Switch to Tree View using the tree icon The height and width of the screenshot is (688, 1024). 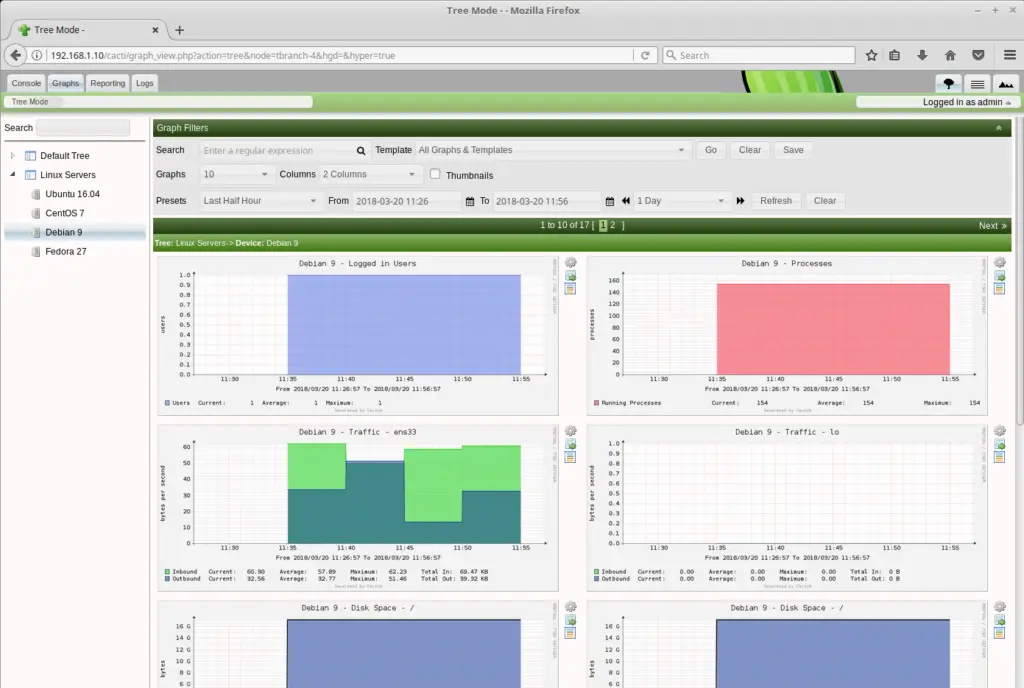click(x=948, y=84)
